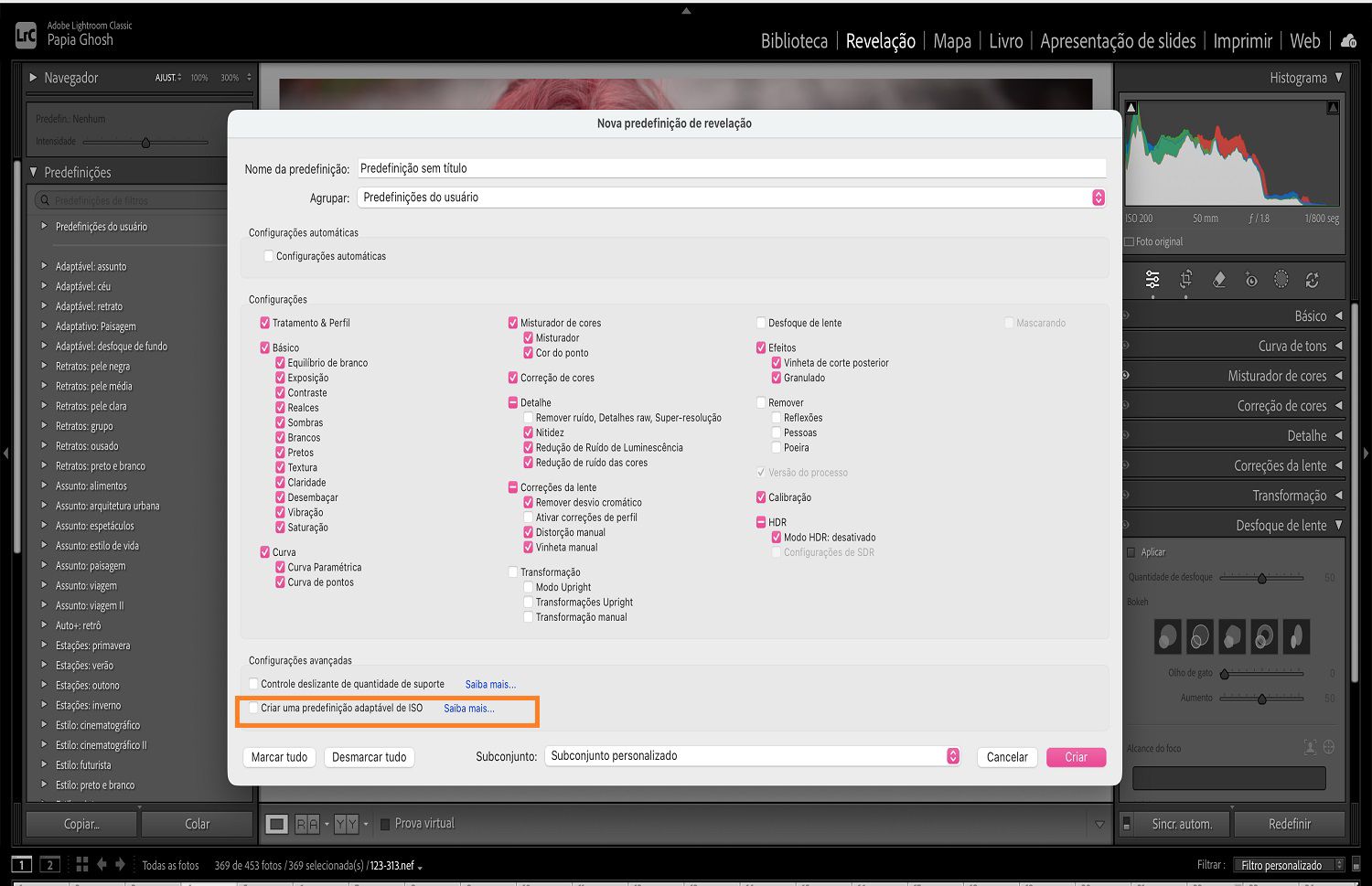Open the Apresentação de slides module
Viewport: 1372px width, 886px height.
pos(1118,41)
